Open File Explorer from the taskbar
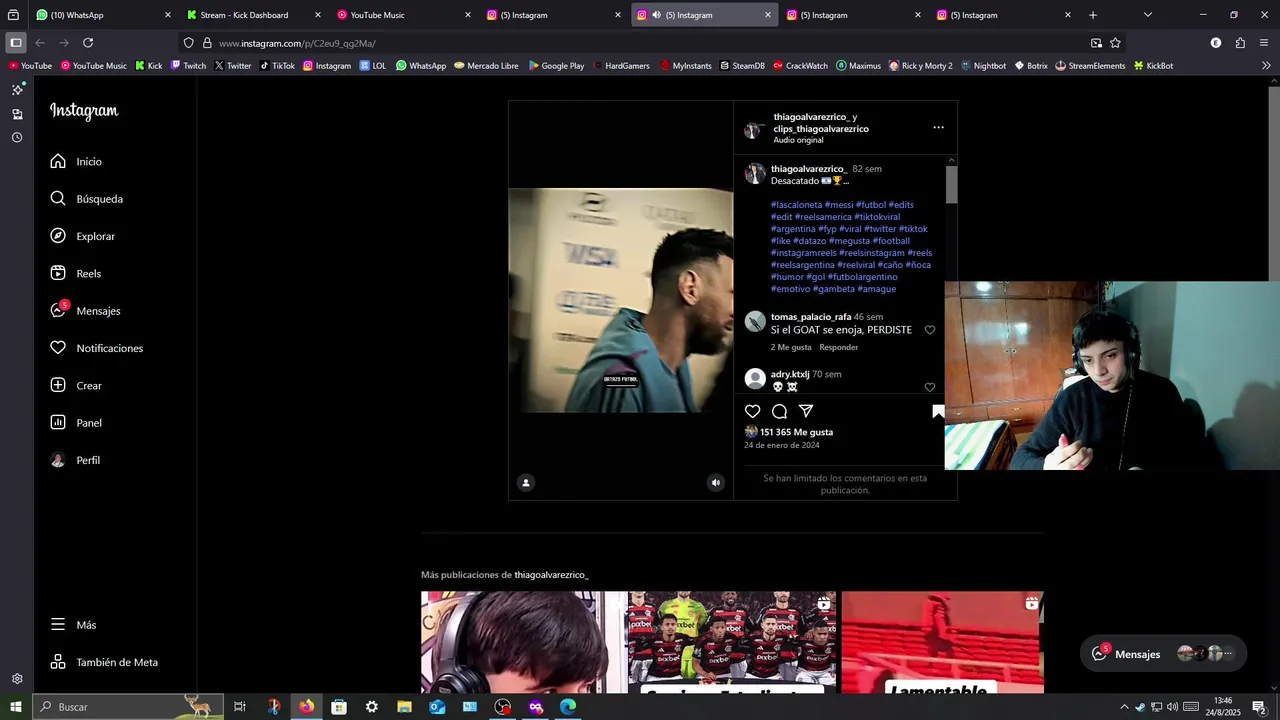The width and height of the screenshot is (1280, 720). coord(404,707)
